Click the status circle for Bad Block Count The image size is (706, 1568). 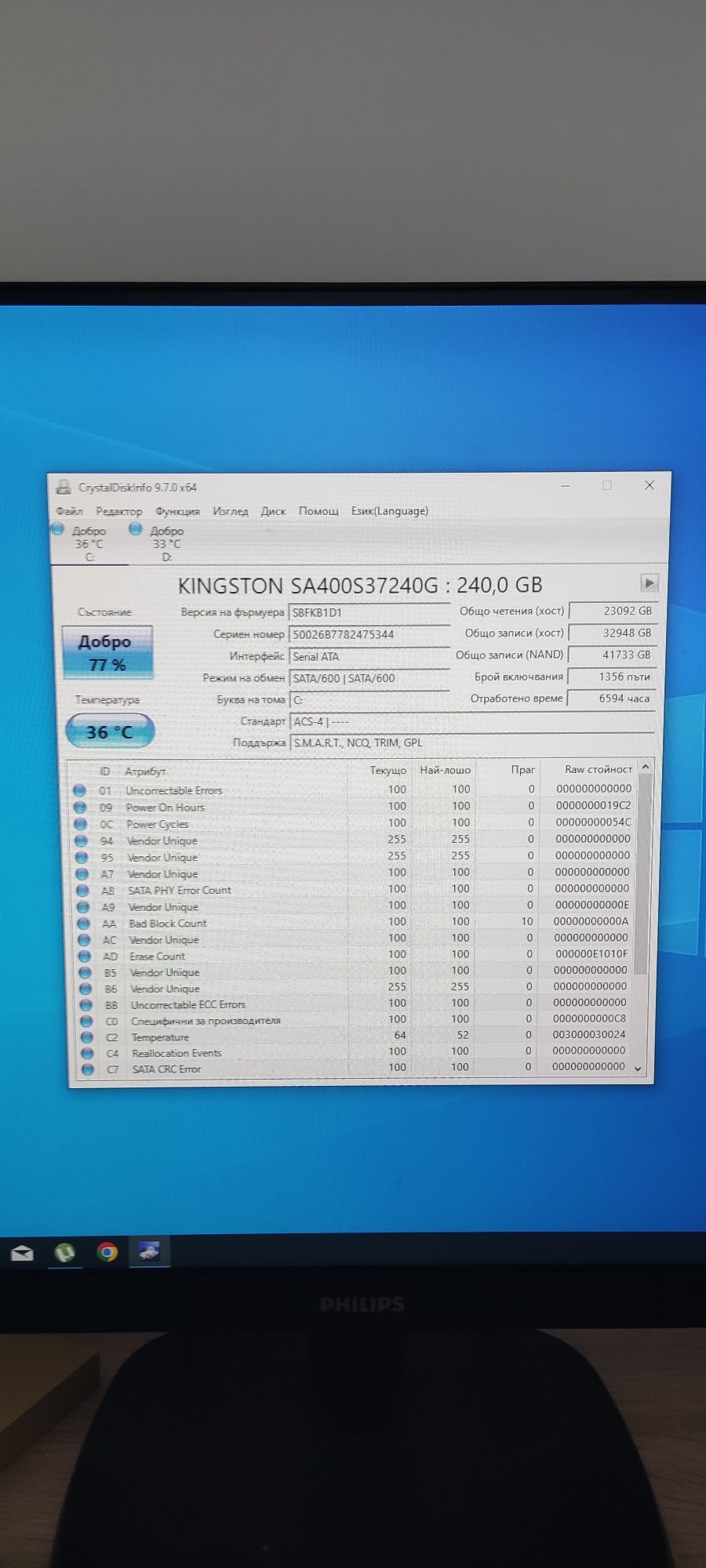coord(83,924)
